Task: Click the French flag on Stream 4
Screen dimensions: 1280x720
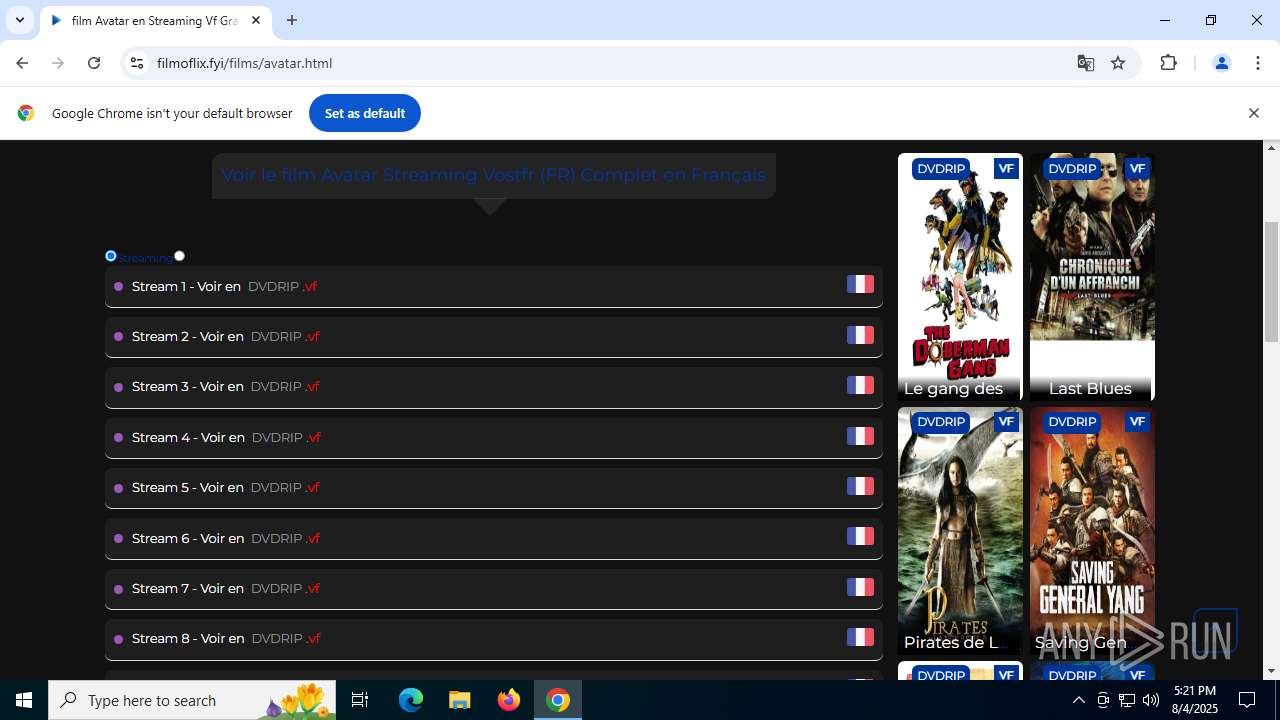Action: 860,436
